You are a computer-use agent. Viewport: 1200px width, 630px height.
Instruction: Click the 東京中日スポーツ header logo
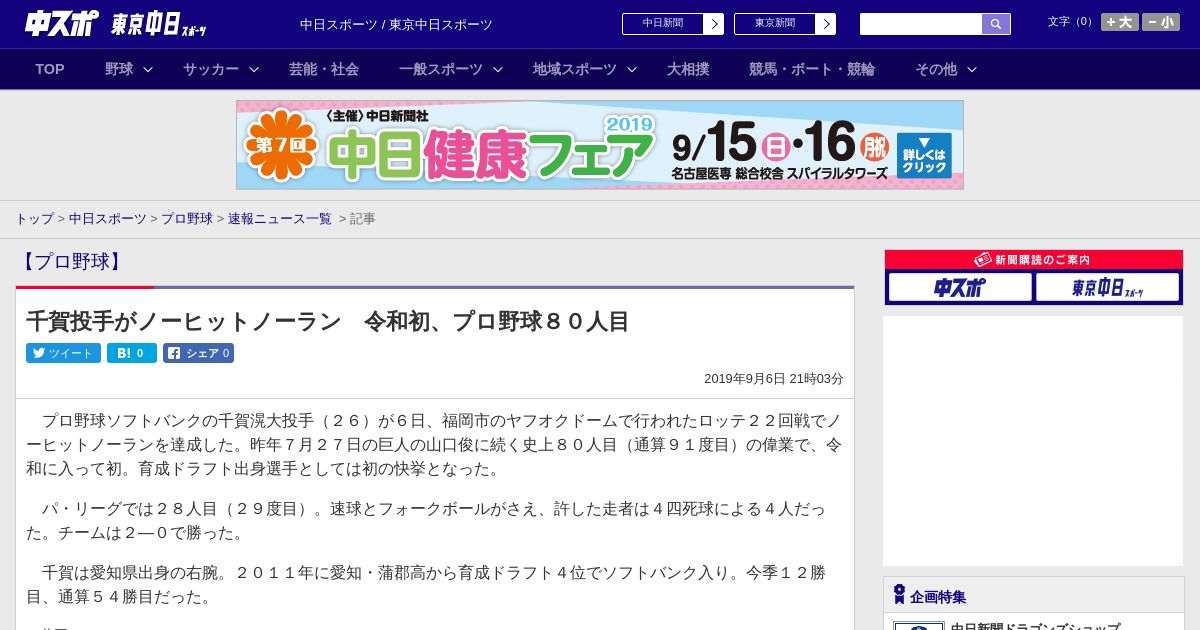(159, 24)
